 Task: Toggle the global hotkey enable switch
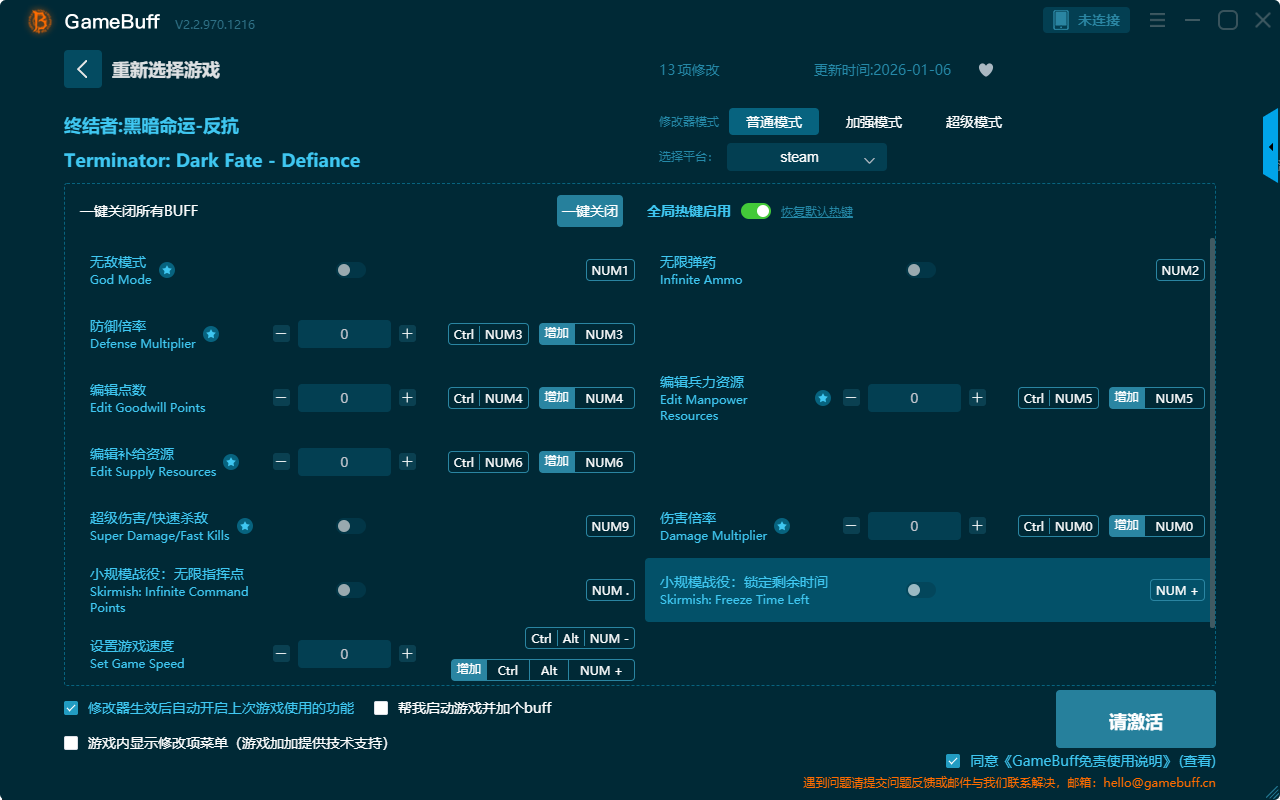756,211
